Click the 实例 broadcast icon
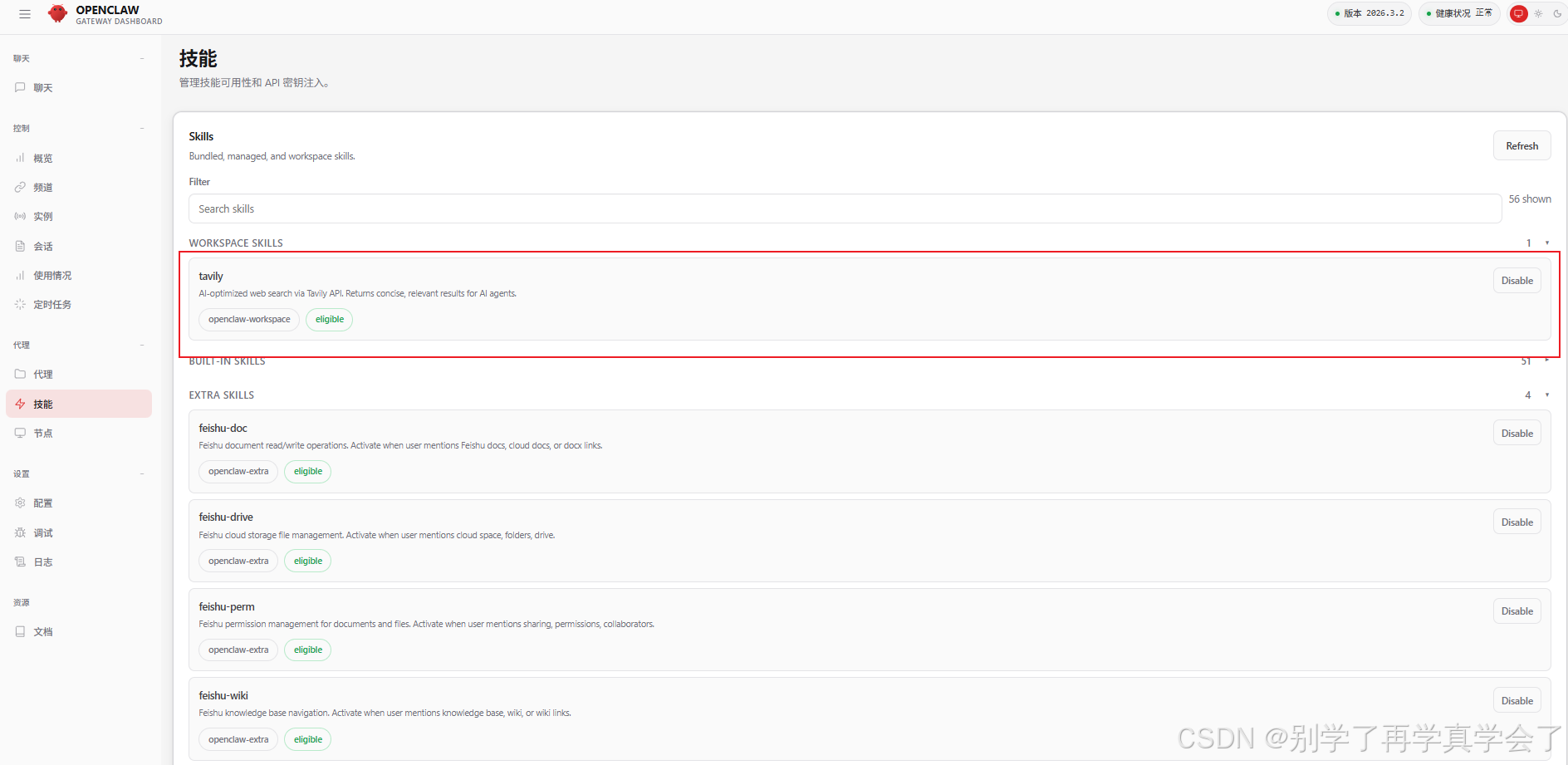 pyautogui.click(x=20, y=216)
